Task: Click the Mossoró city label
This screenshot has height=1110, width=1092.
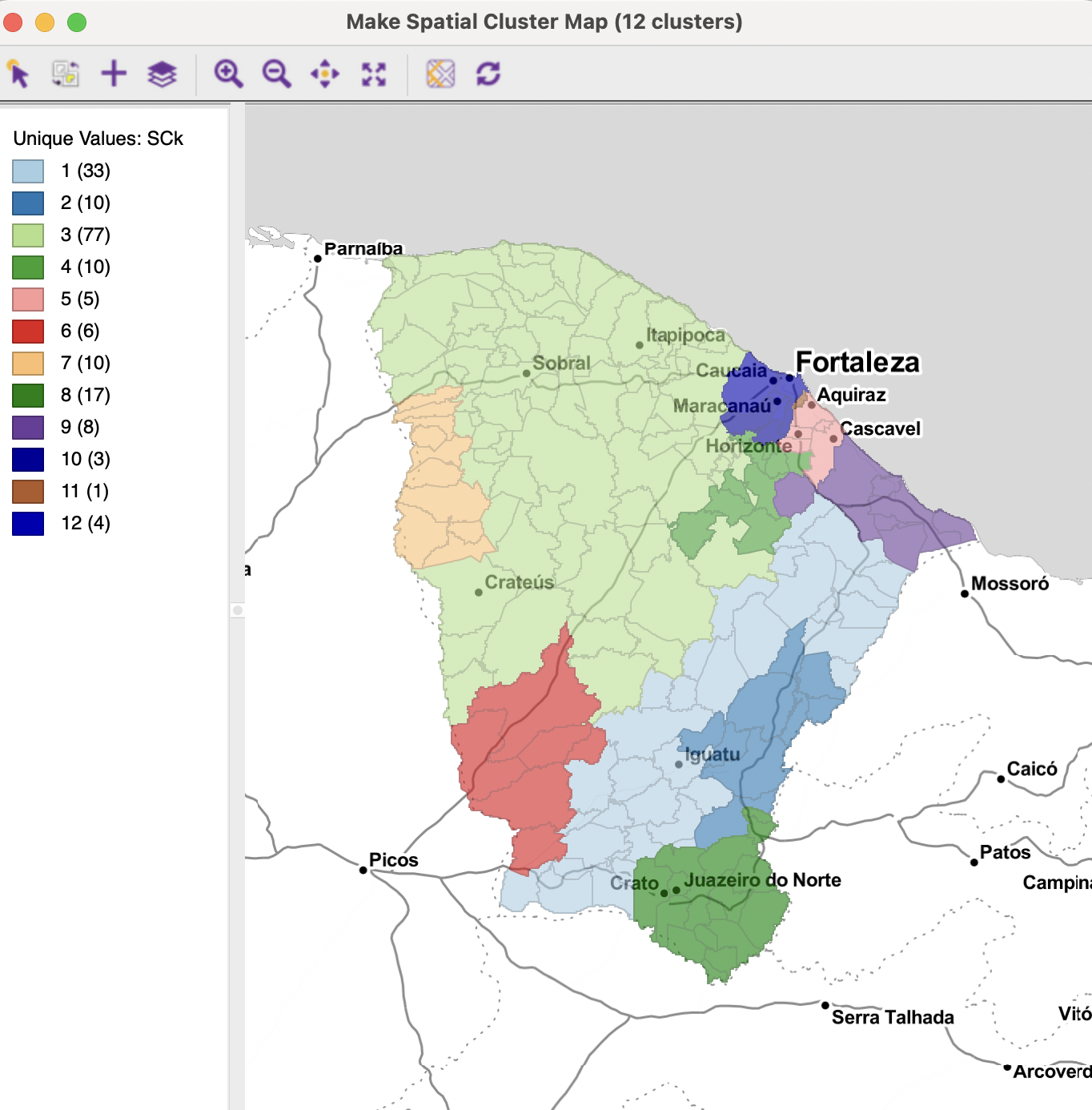Action: click(x=1010, y=584)
